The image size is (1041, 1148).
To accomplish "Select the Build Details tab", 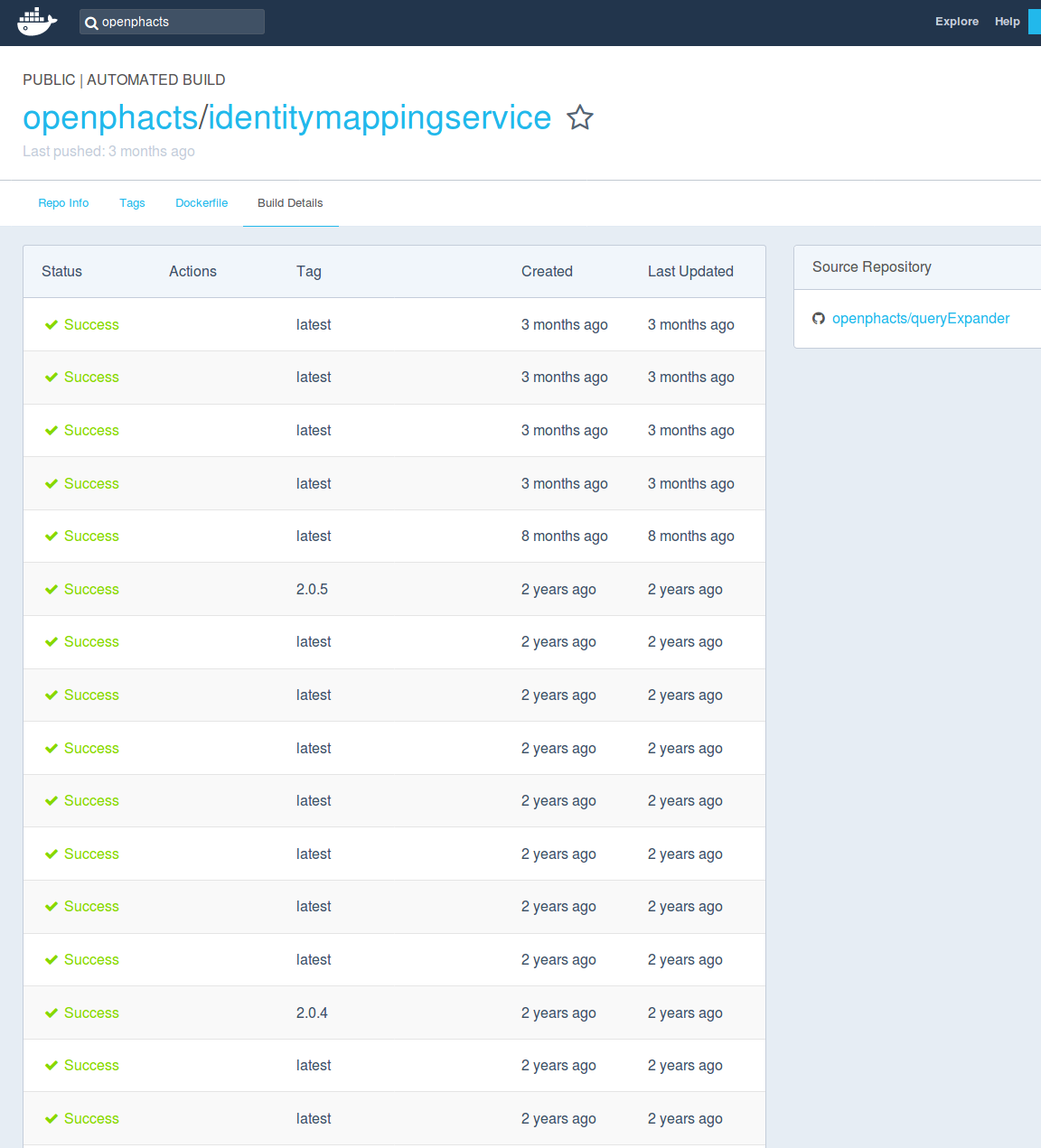I will tap(290, 203).
